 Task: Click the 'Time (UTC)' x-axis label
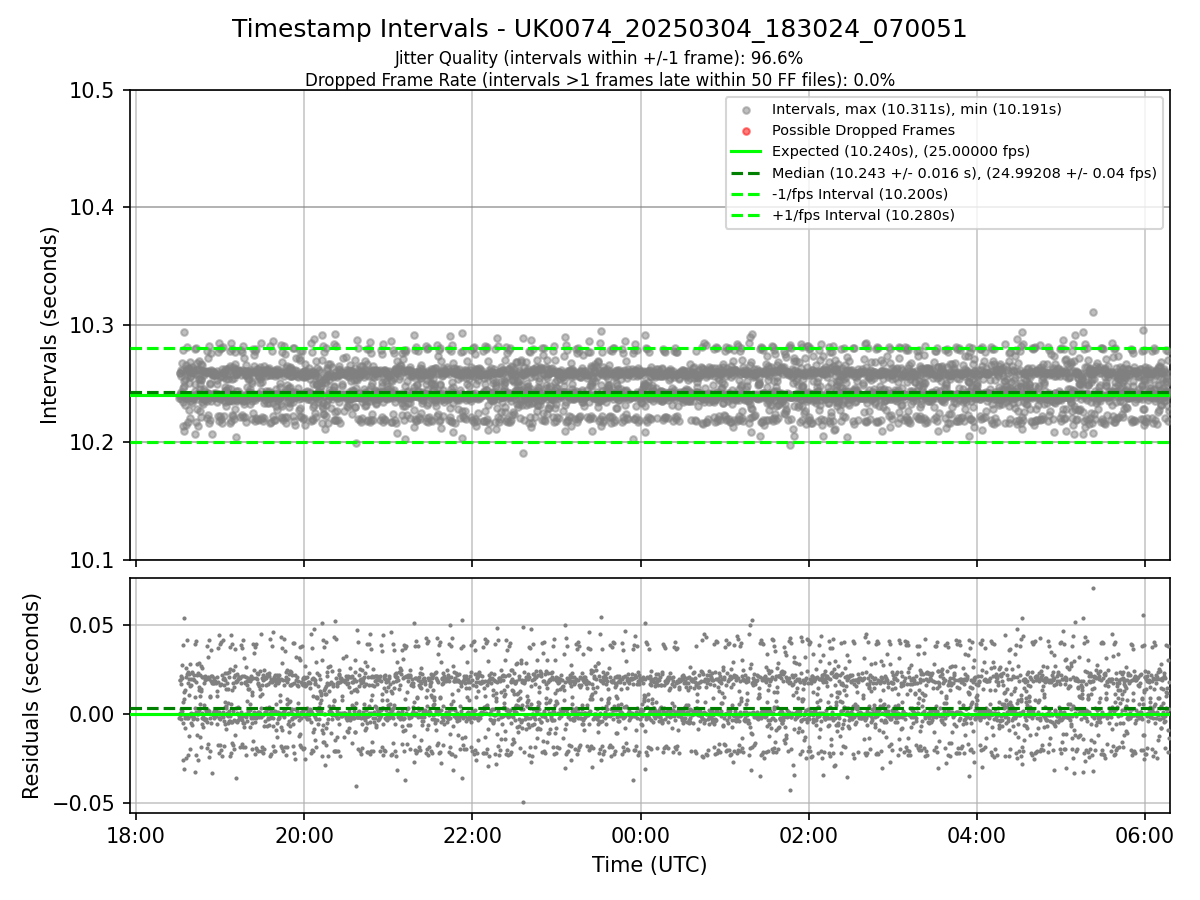(x=649, y=865)
